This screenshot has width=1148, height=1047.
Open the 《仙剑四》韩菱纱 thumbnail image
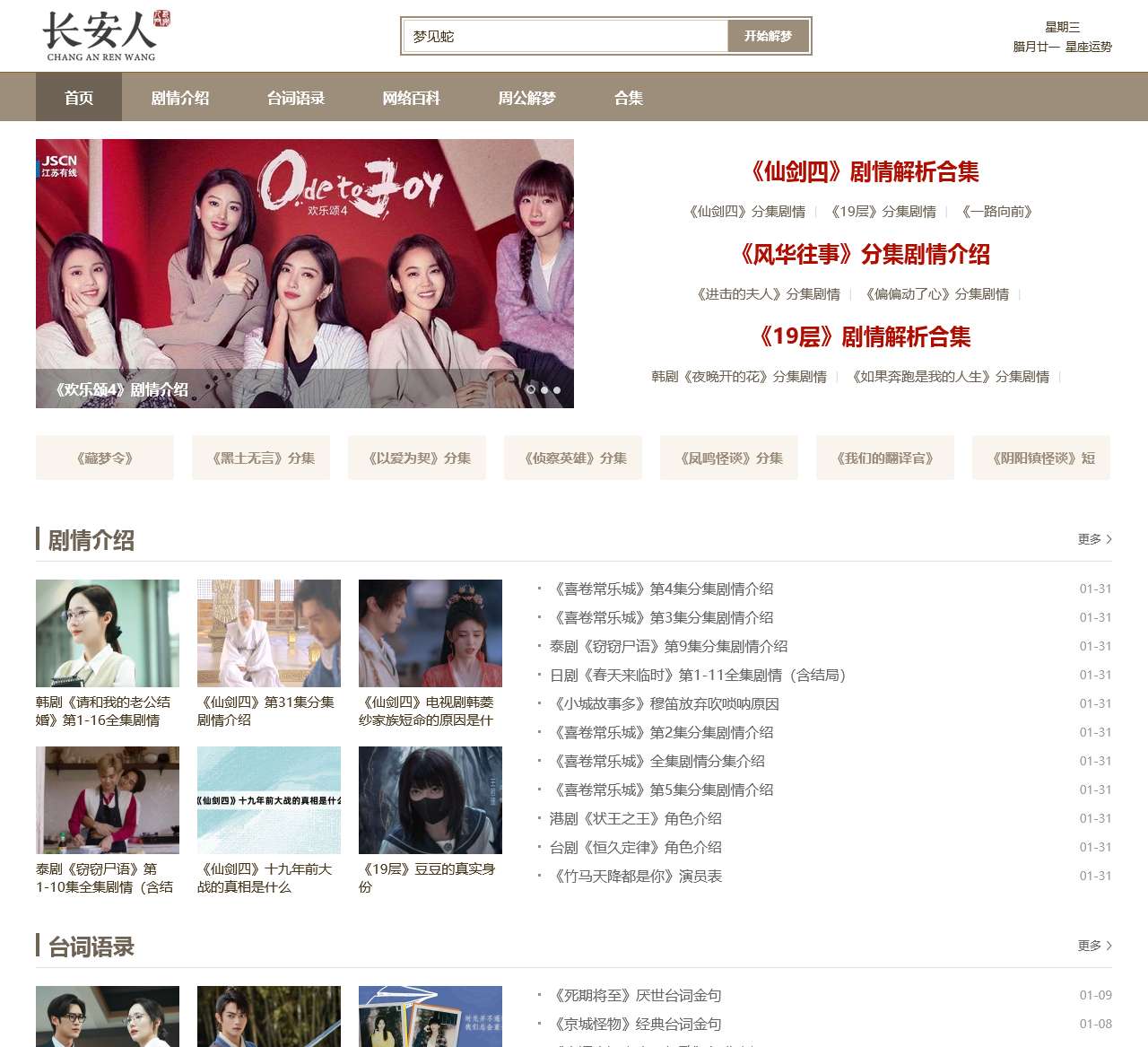coord(430,633)
